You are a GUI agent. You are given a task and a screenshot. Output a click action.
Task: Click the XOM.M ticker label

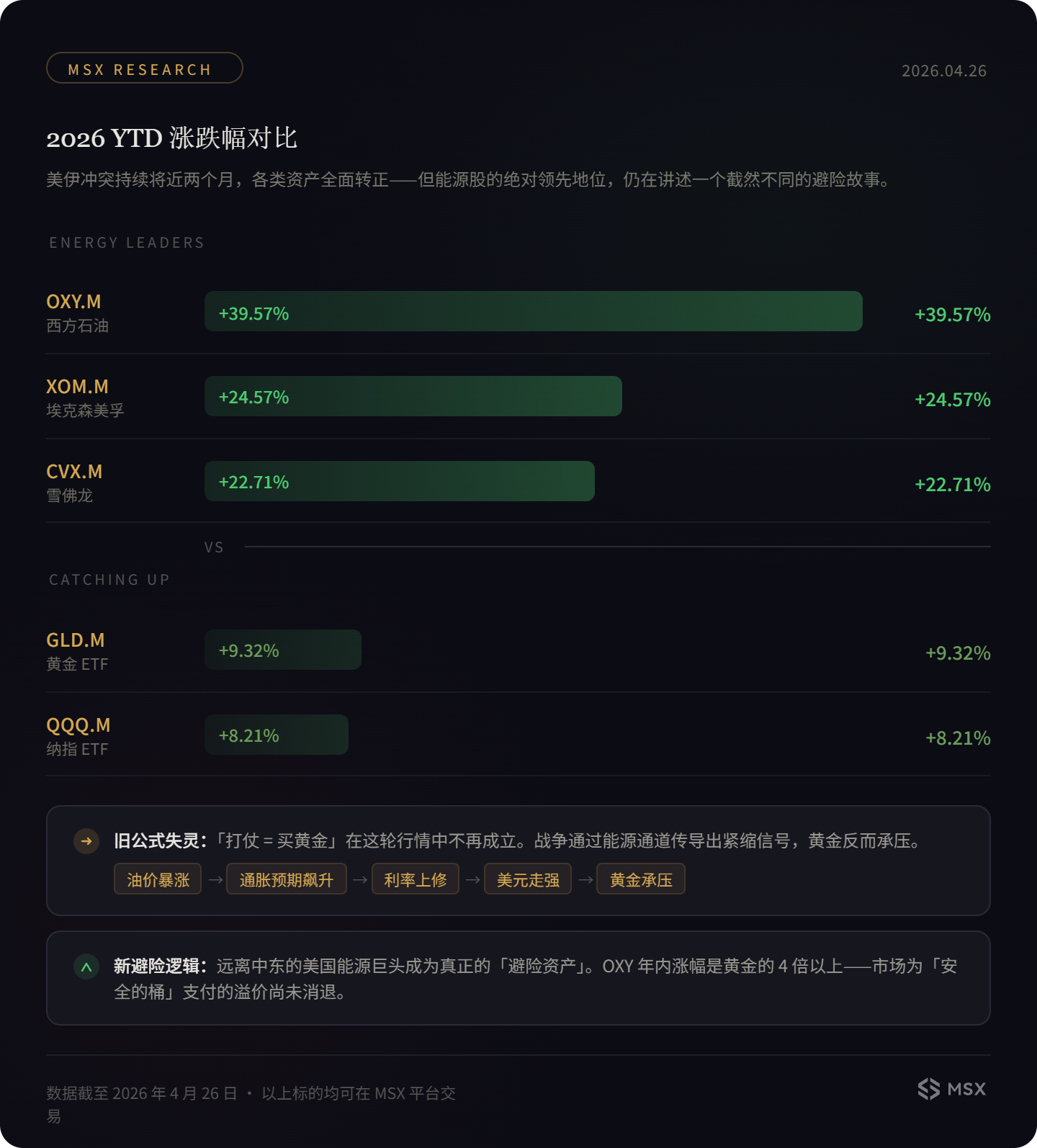coord(77,387)
